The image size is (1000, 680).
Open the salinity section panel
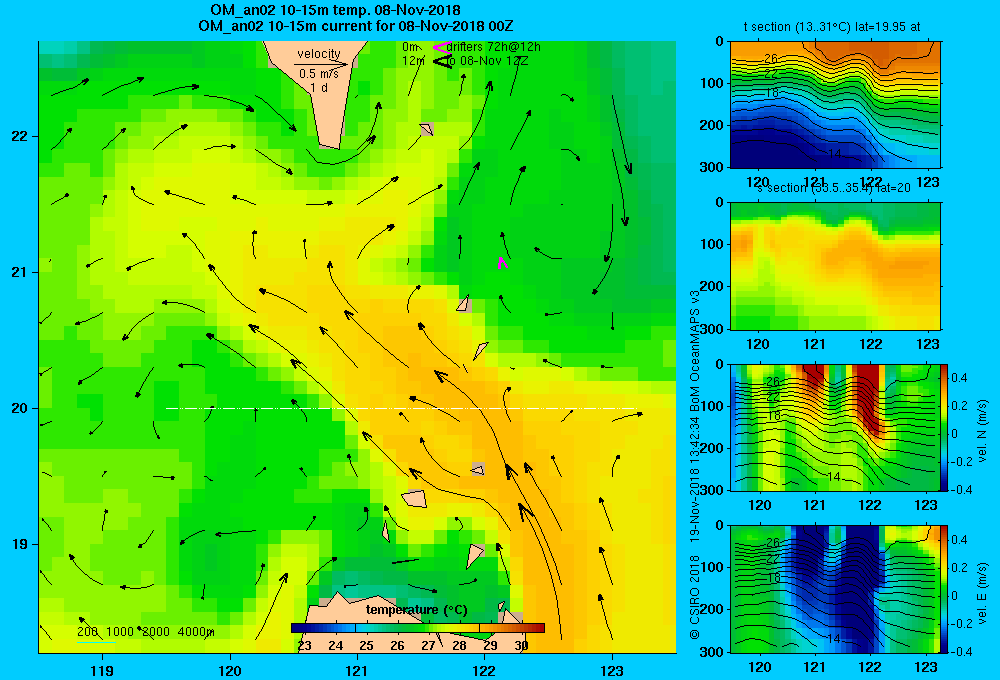tap(835, 266)
